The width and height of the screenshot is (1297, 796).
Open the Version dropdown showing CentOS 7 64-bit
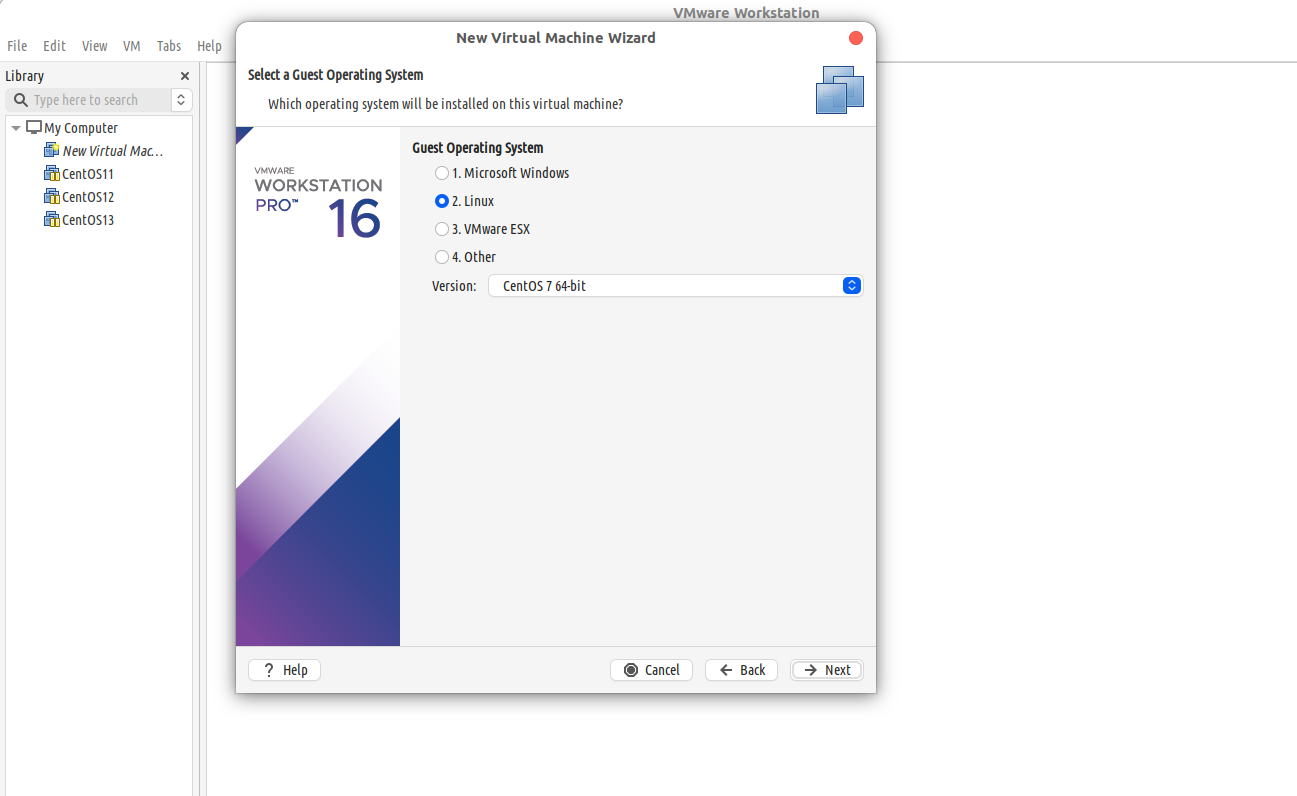(x=675, y=286)
